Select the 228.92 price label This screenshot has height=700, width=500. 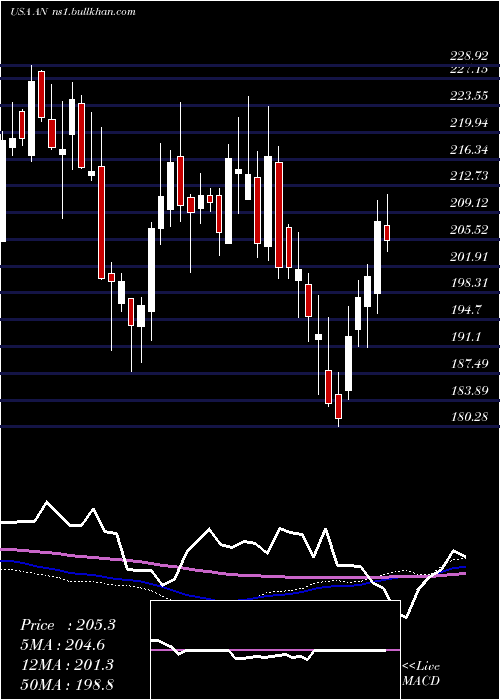pyautogui.click(x=469, y=56)
